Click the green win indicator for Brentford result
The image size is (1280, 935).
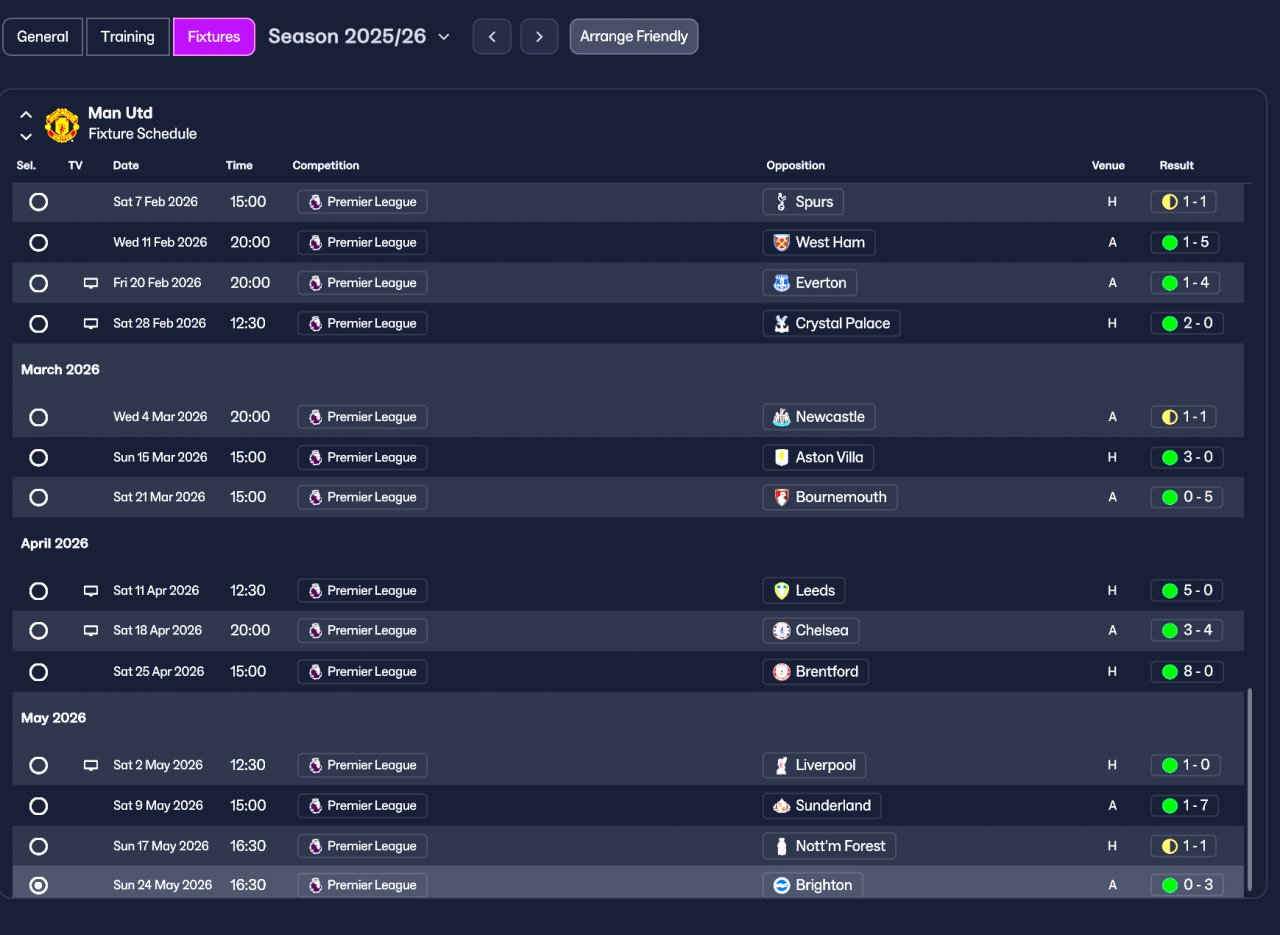(1169, 671)
